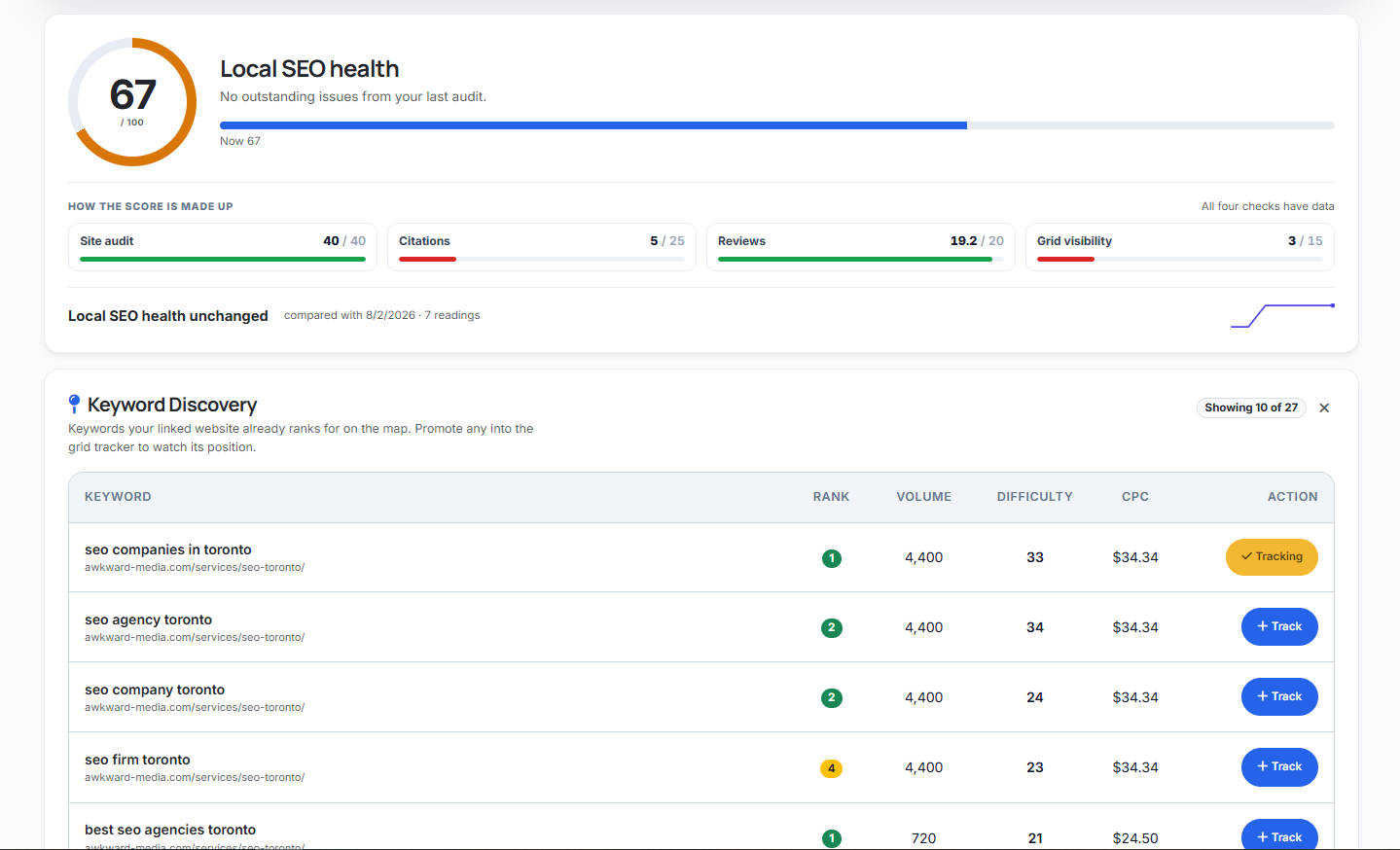Click volume 720 for best seo agencies toronto
The width and height of the screenshot is (1400, 850).
(924, 838)
